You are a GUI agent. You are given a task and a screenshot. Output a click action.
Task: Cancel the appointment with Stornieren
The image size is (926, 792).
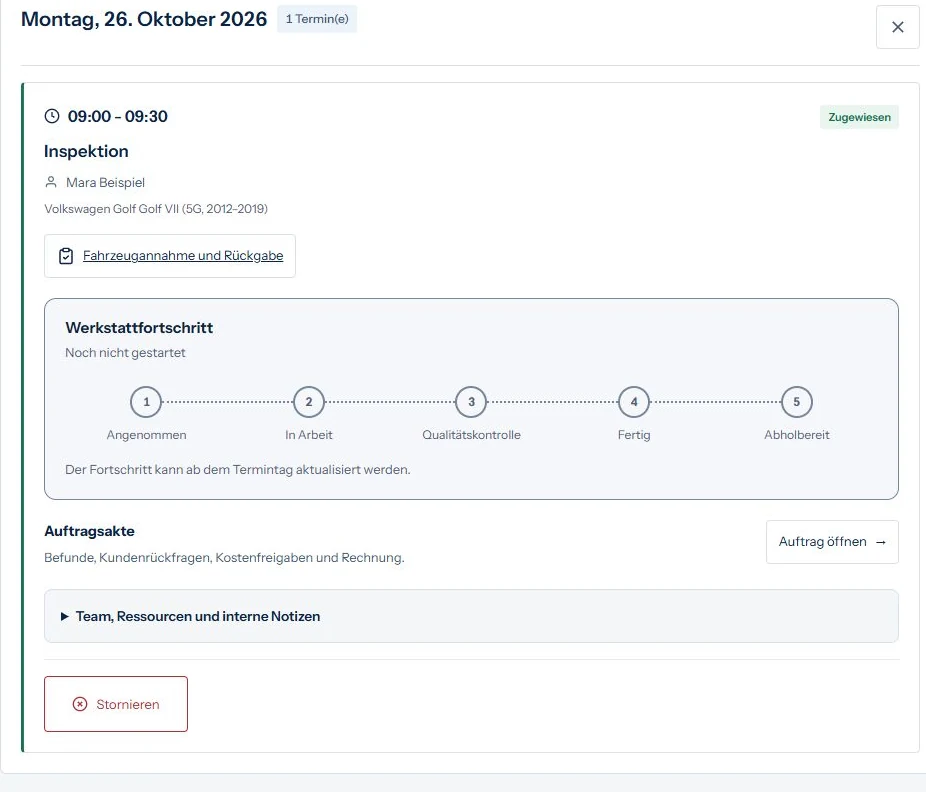click(116, 704)
